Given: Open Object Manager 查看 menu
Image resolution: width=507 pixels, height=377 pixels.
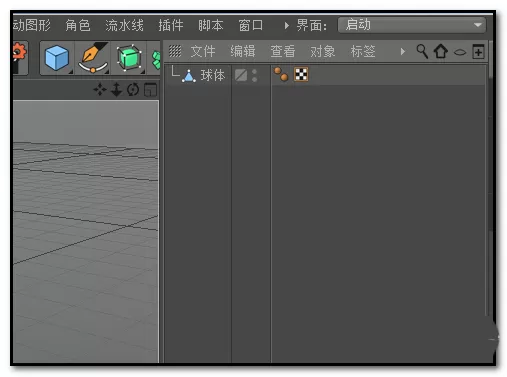Looking at the screenshot, I should click(x=283, y=51).
